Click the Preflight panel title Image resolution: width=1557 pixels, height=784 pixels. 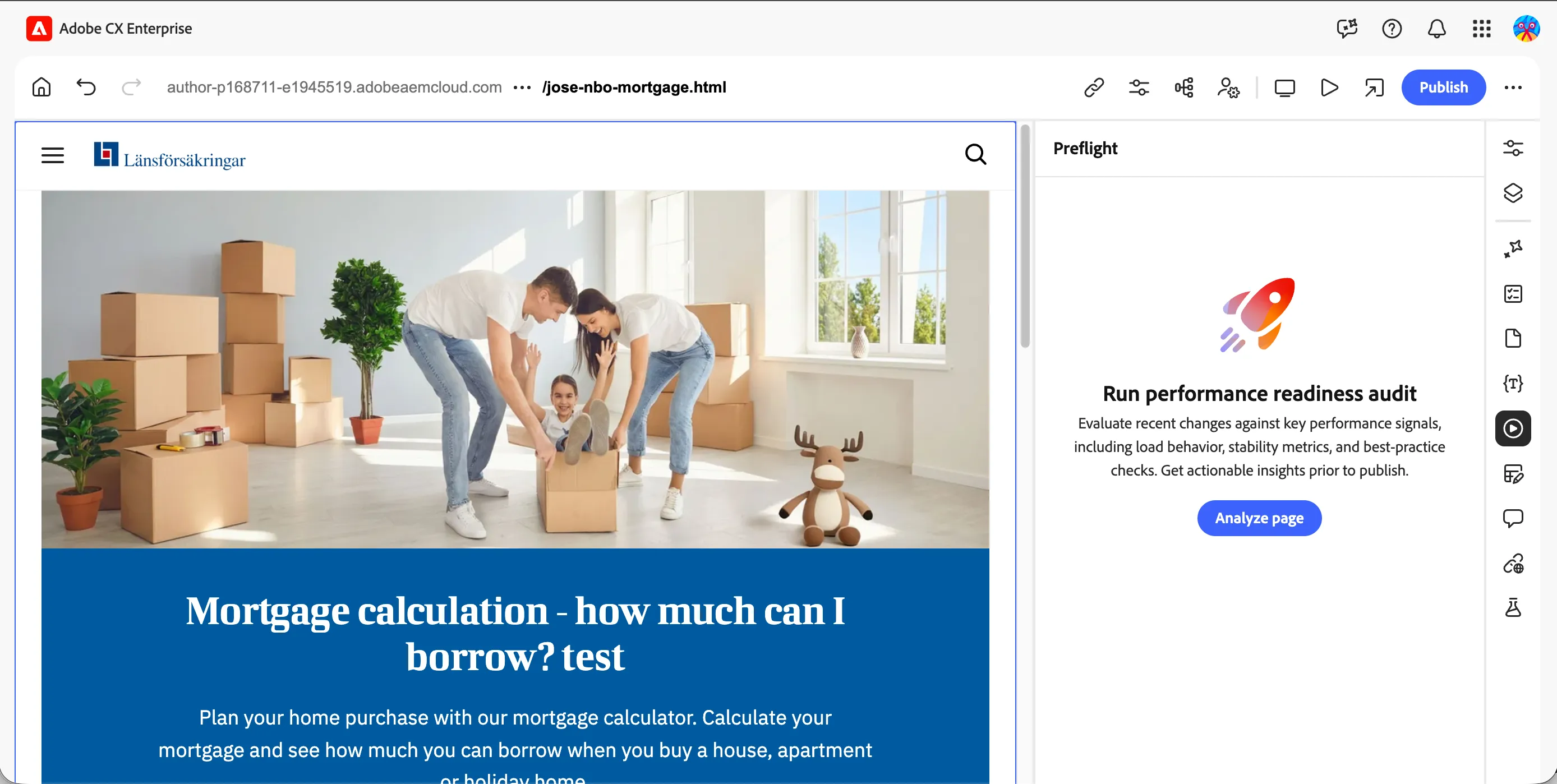tap(1085, 148)
